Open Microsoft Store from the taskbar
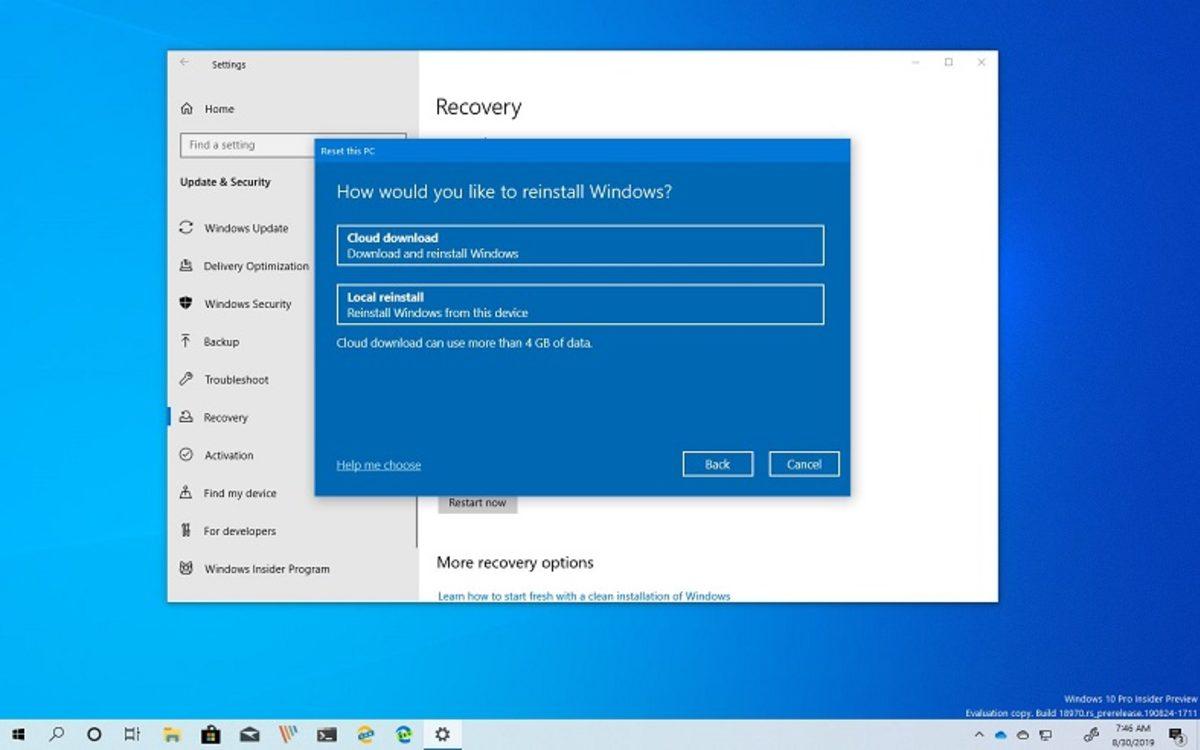This screenshot has width=1200, height=750. pos(212,736)
